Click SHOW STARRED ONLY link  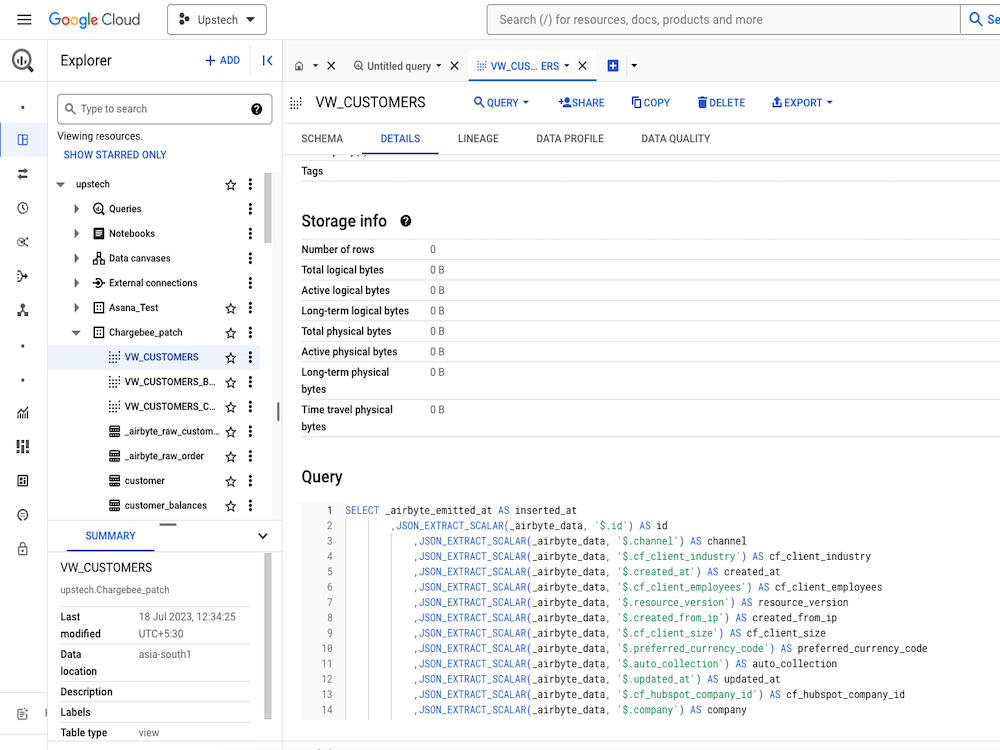coord(115,155)
